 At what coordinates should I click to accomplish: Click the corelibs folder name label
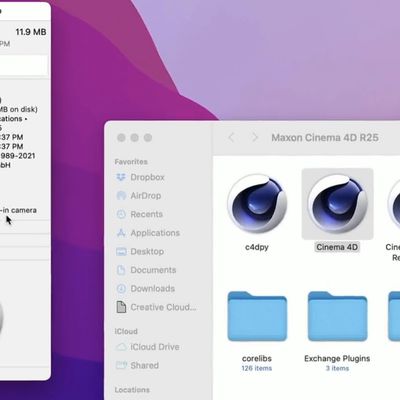tap(257, 359)
